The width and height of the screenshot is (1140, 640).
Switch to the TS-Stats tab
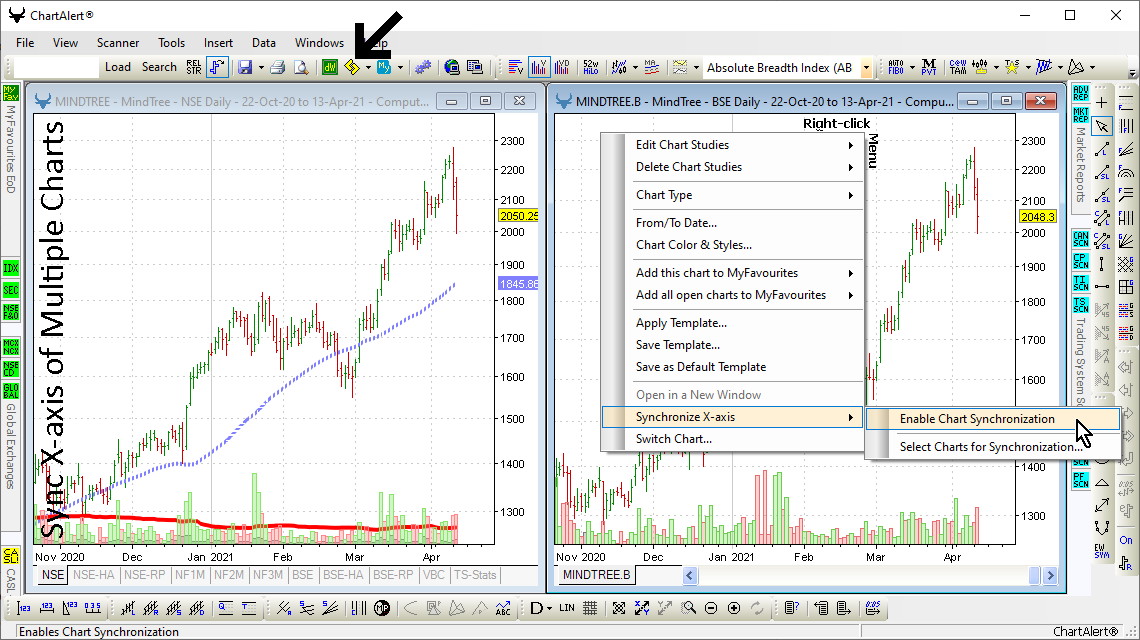(475, 575)
